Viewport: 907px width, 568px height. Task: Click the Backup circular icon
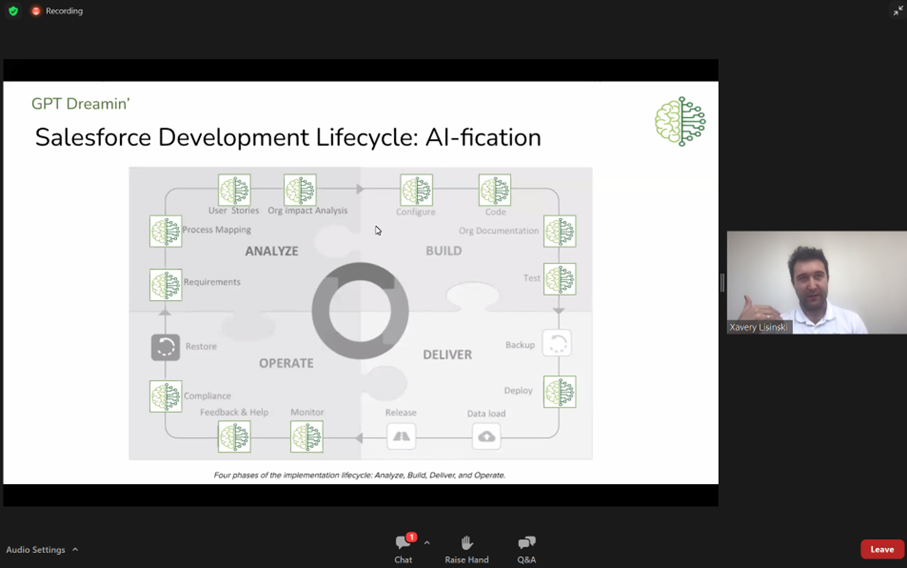[x=557, y=343]
